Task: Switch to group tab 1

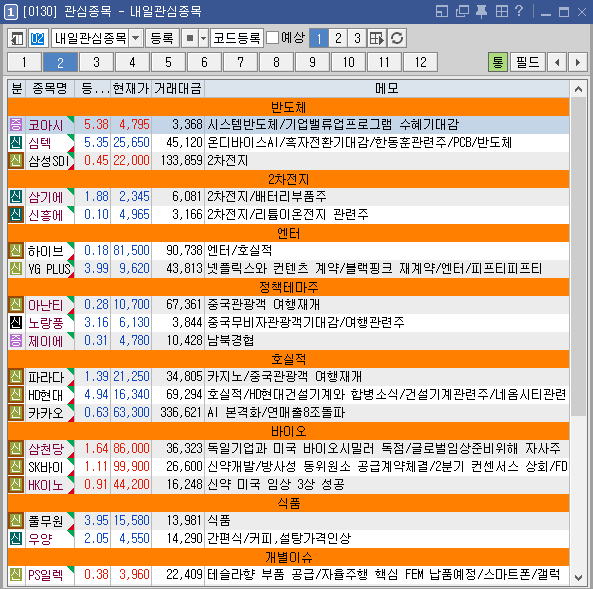Action: 24,62
